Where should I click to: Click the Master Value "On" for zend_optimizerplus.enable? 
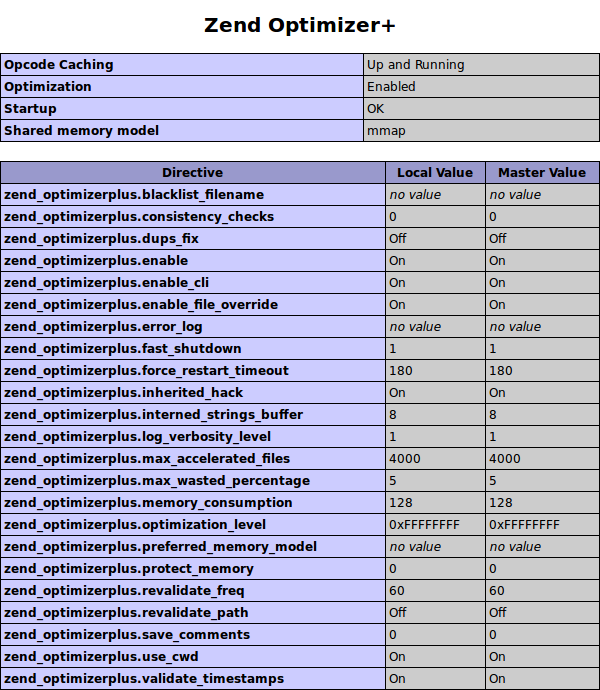point(497,261)
